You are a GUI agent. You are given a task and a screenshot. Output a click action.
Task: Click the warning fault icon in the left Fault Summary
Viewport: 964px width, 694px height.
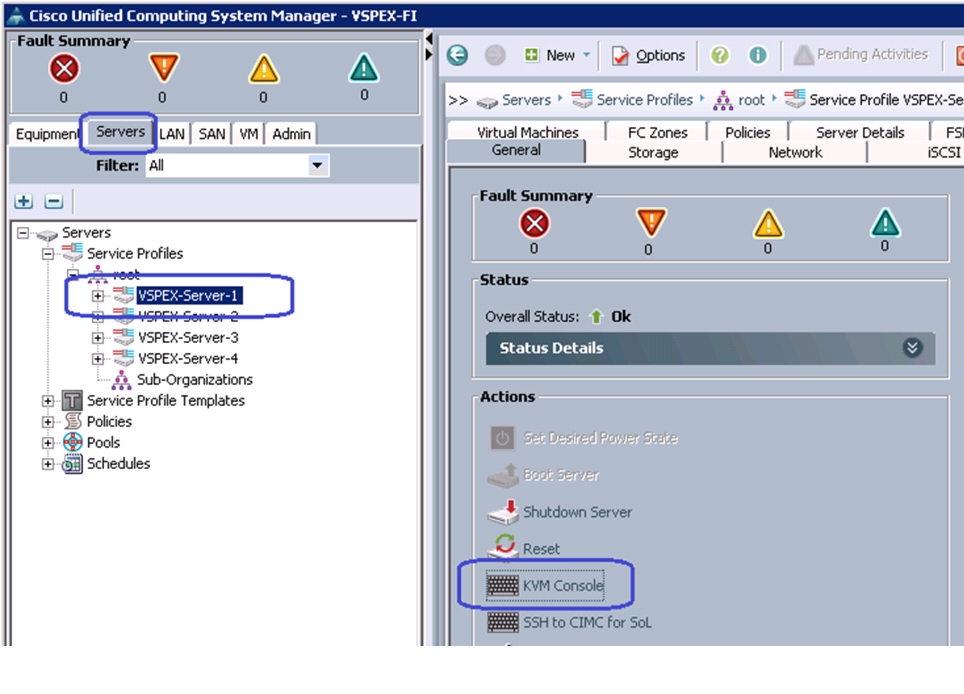coord(363,68)
